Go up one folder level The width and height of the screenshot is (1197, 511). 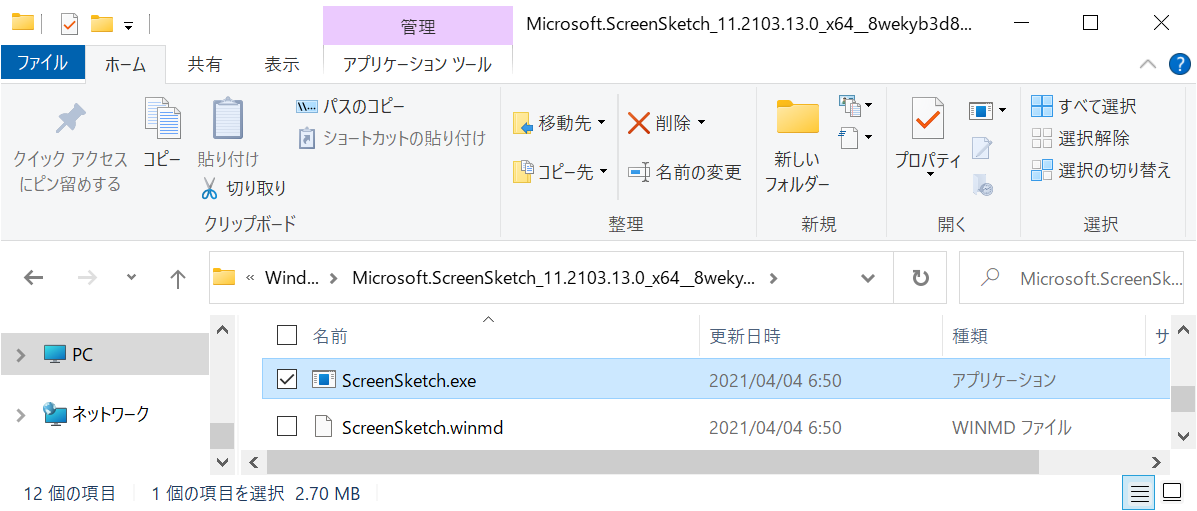pos(177,278)
